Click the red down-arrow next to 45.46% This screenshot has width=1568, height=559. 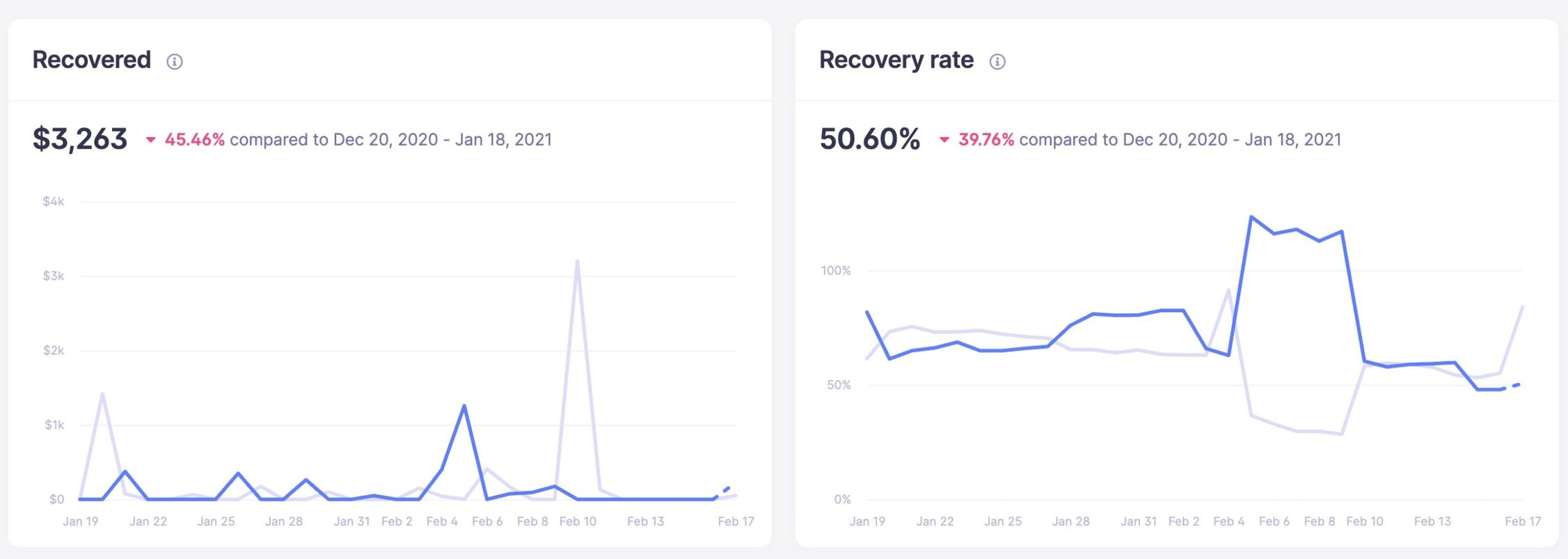150,139
